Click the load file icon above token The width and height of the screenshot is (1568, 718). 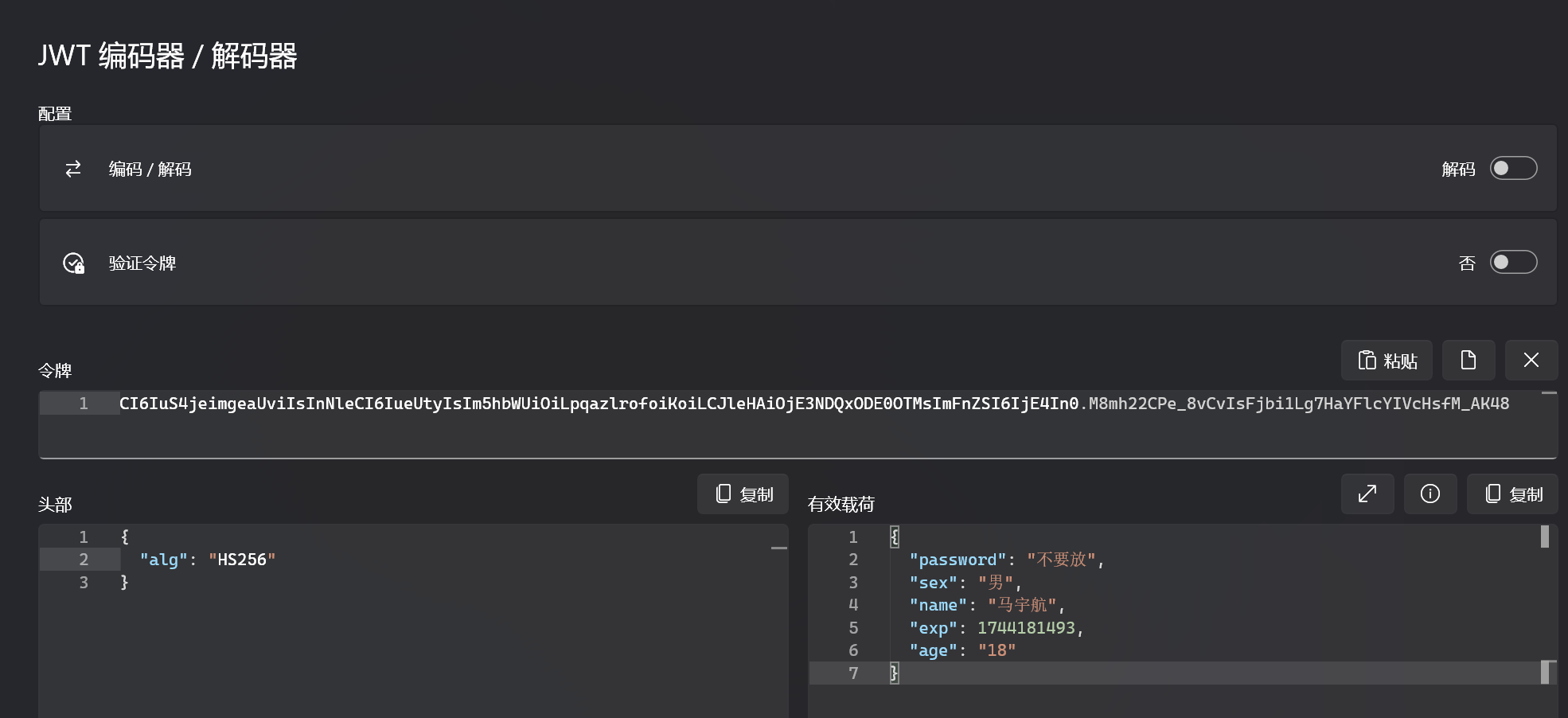1468,361
